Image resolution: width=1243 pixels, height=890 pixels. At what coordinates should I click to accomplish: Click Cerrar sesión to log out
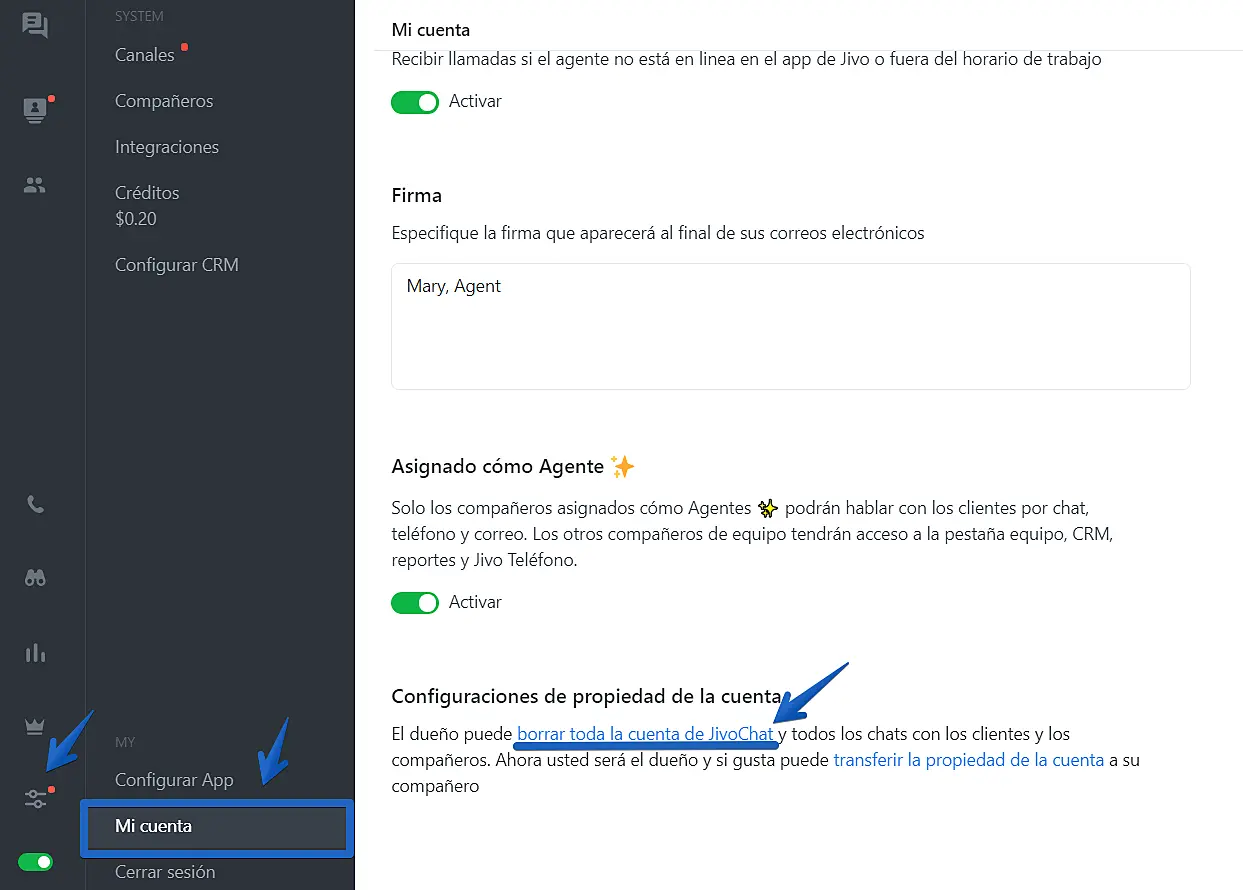(x=165, y=872)
